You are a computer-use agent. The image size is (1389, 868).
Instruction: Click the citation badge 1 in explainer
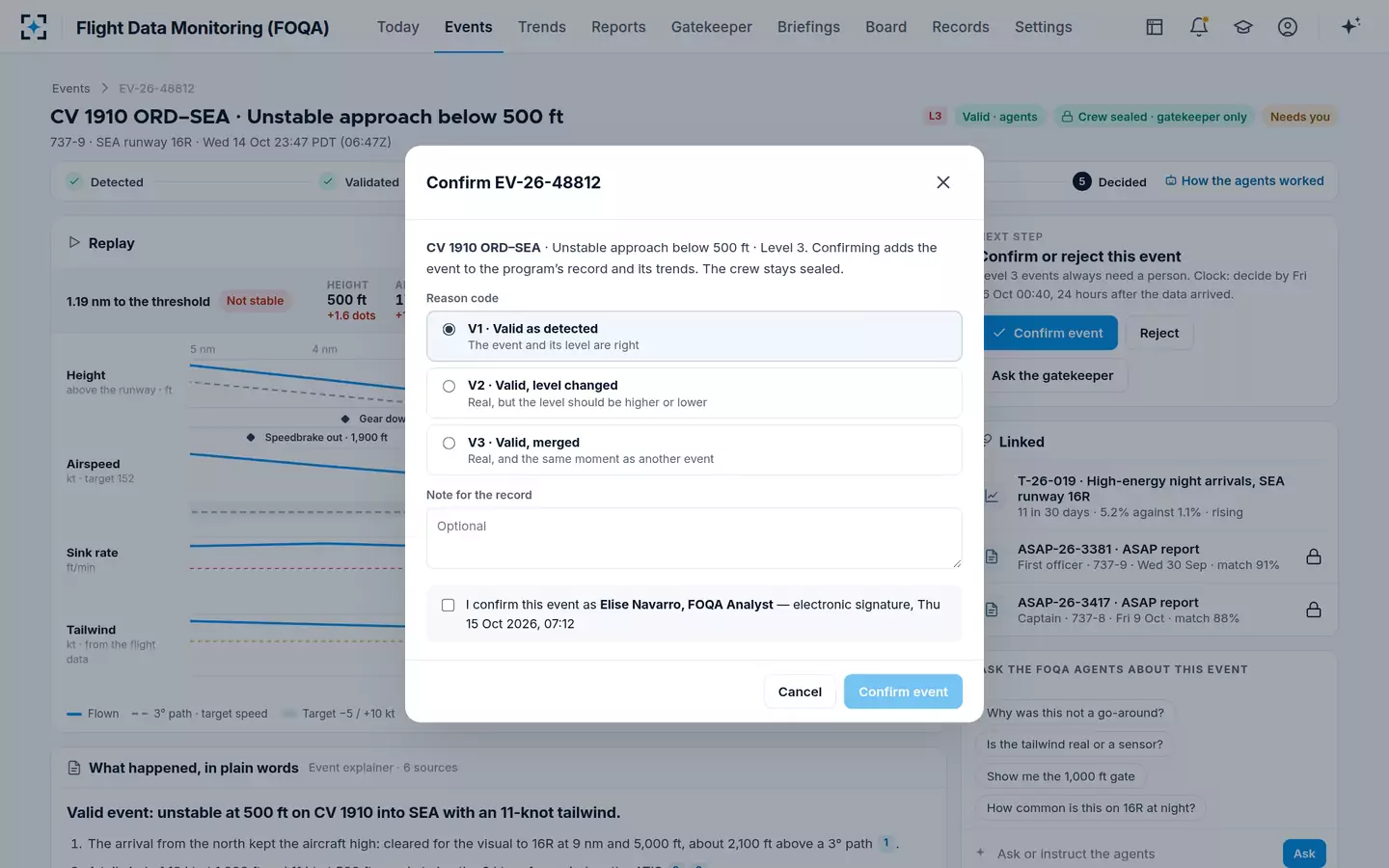[886, 843]
